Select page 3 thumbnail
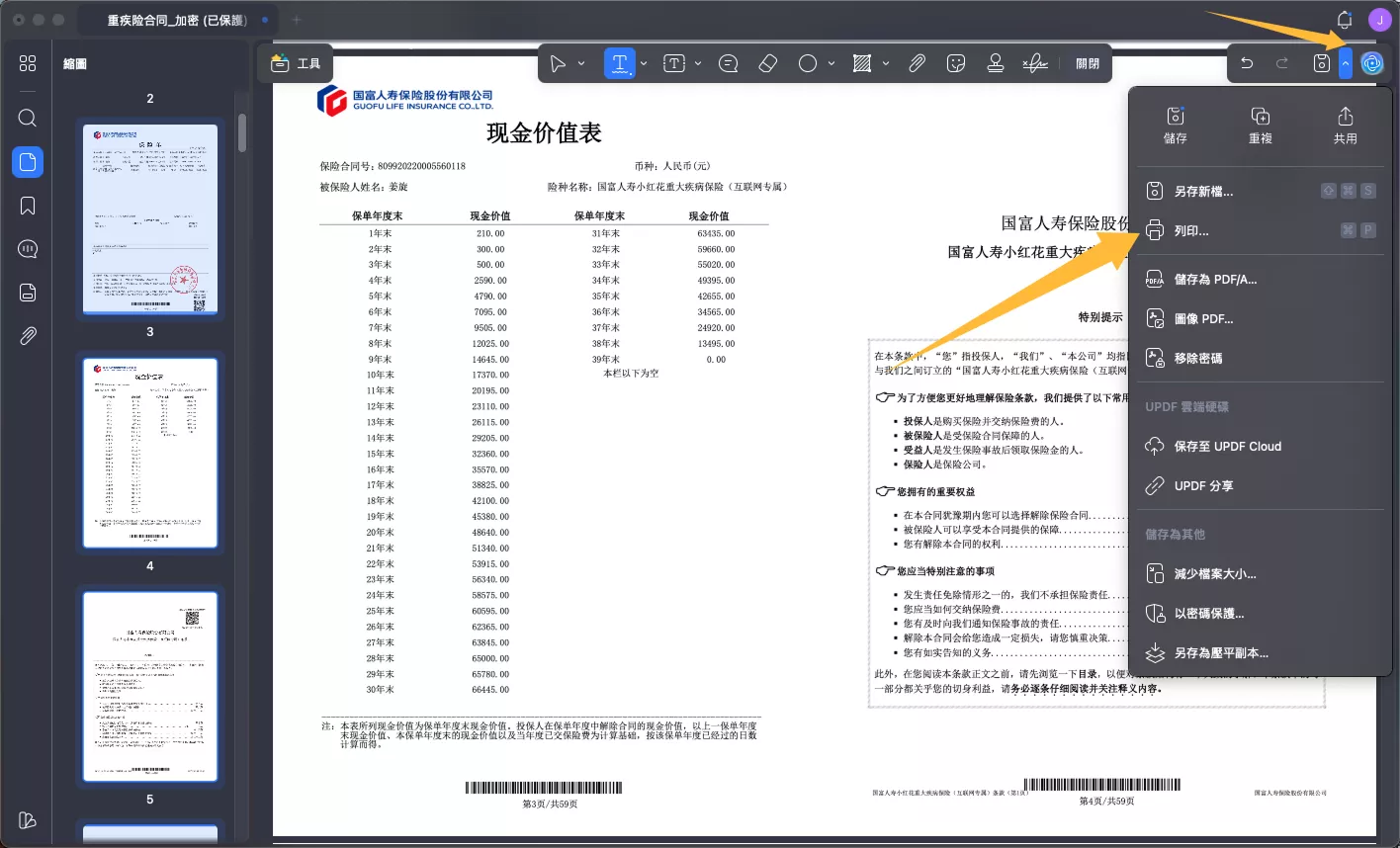 [x=150, y=453]
